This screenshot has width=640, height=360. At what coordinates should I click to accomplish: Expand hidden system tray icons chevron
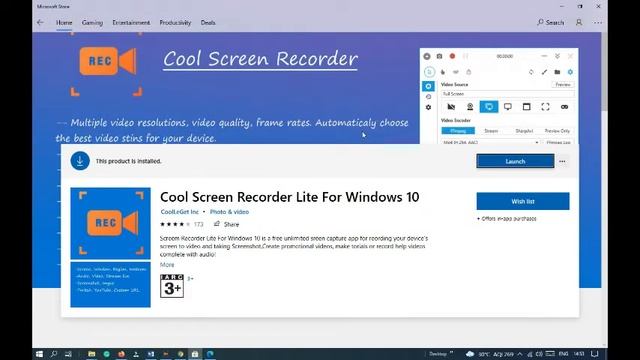pyautogui.click(x=520, y=354)
